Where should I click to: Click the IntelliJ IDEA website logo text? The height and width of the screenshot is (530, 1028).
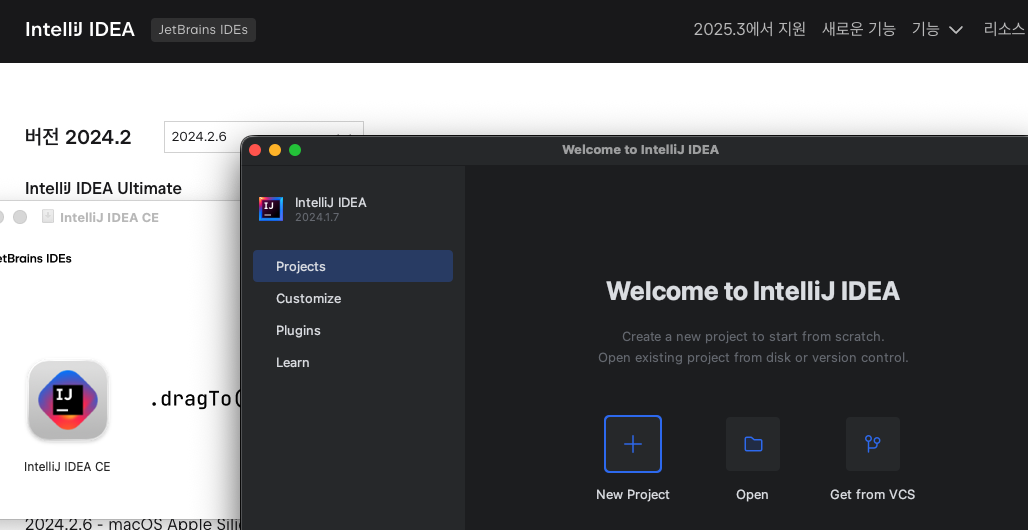click(x=80, y=30)
